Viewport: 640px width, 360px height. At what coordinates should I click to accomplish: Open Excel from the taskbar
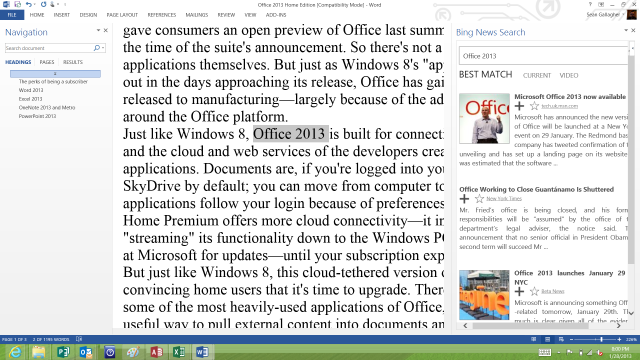click(179, 352)
